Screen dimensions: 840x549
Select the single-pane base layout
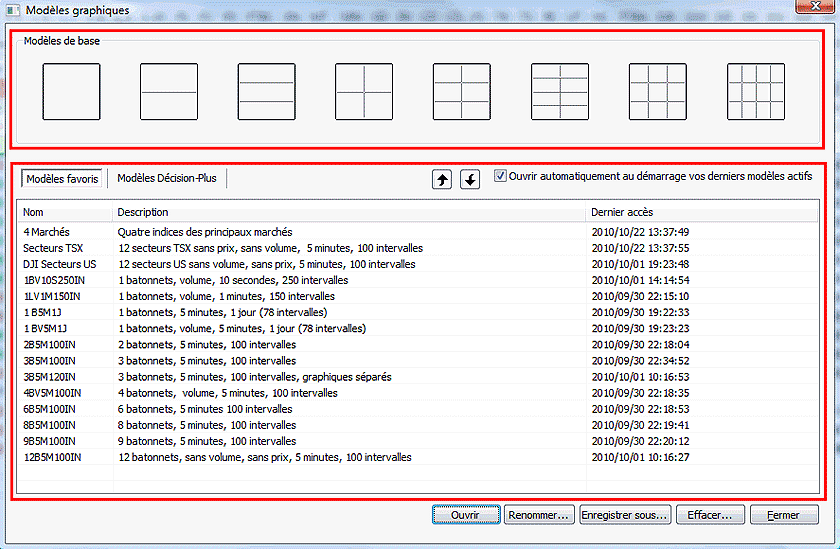(x=71, y=92)
